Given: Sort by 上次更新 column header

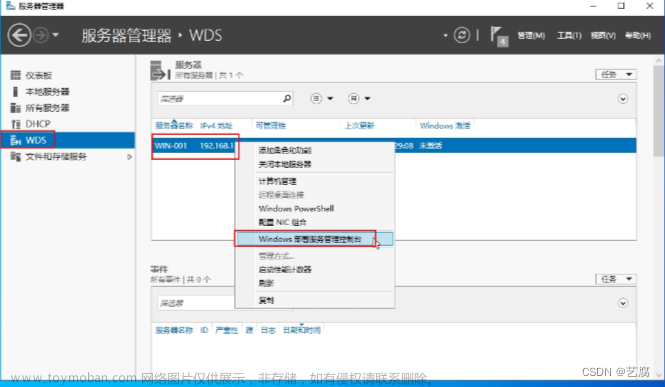Looking at the screenshot, I should pyautogui.click(x=359, y=125).
